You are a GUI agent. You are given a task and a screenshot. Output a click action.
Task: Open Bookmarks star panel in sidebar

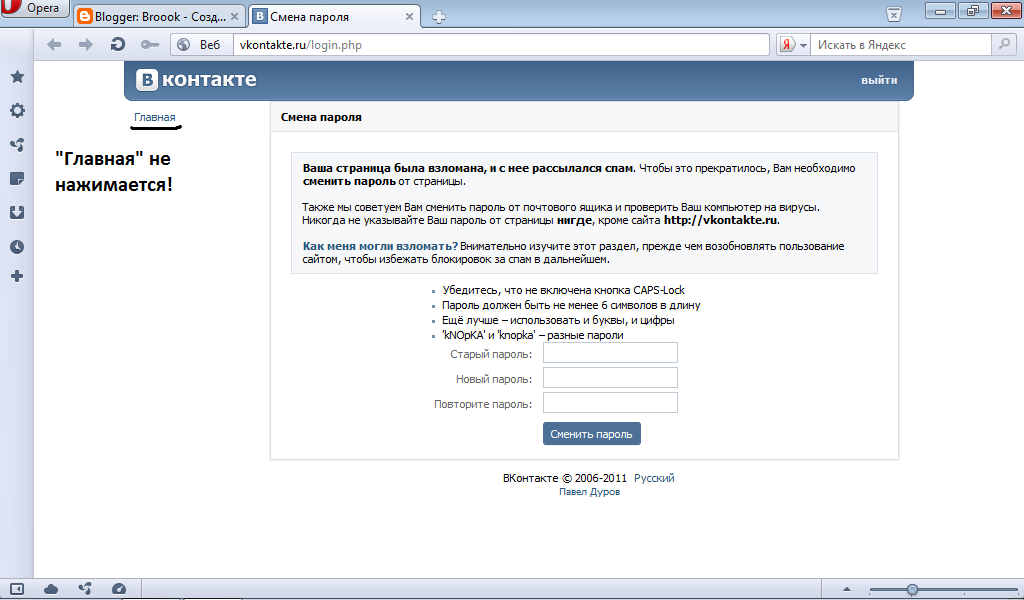pyautogui.click(x=17, y=76)
